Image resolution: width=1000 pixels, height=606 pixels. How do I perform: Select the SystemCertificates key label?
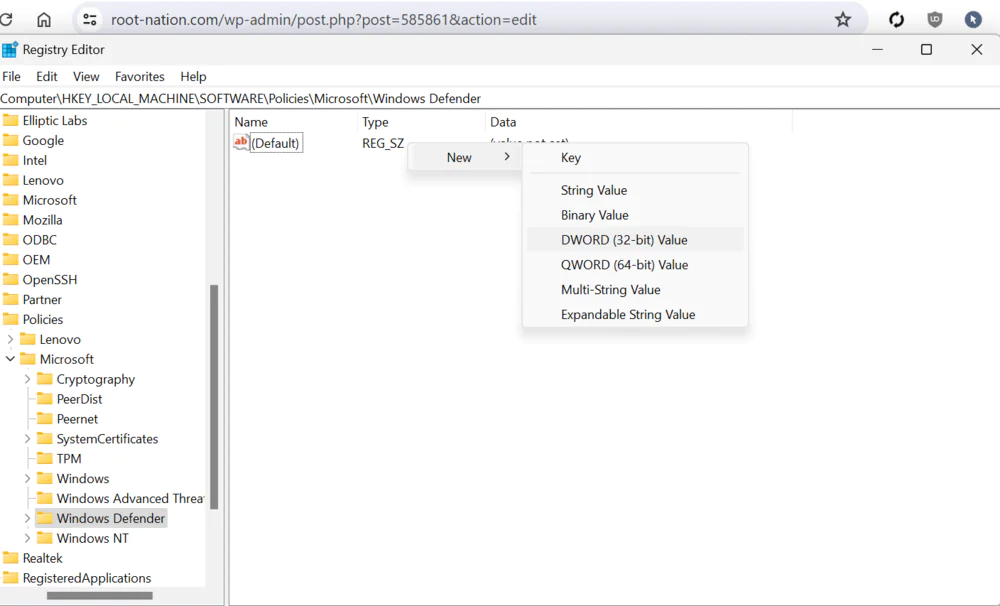[107, 438]
